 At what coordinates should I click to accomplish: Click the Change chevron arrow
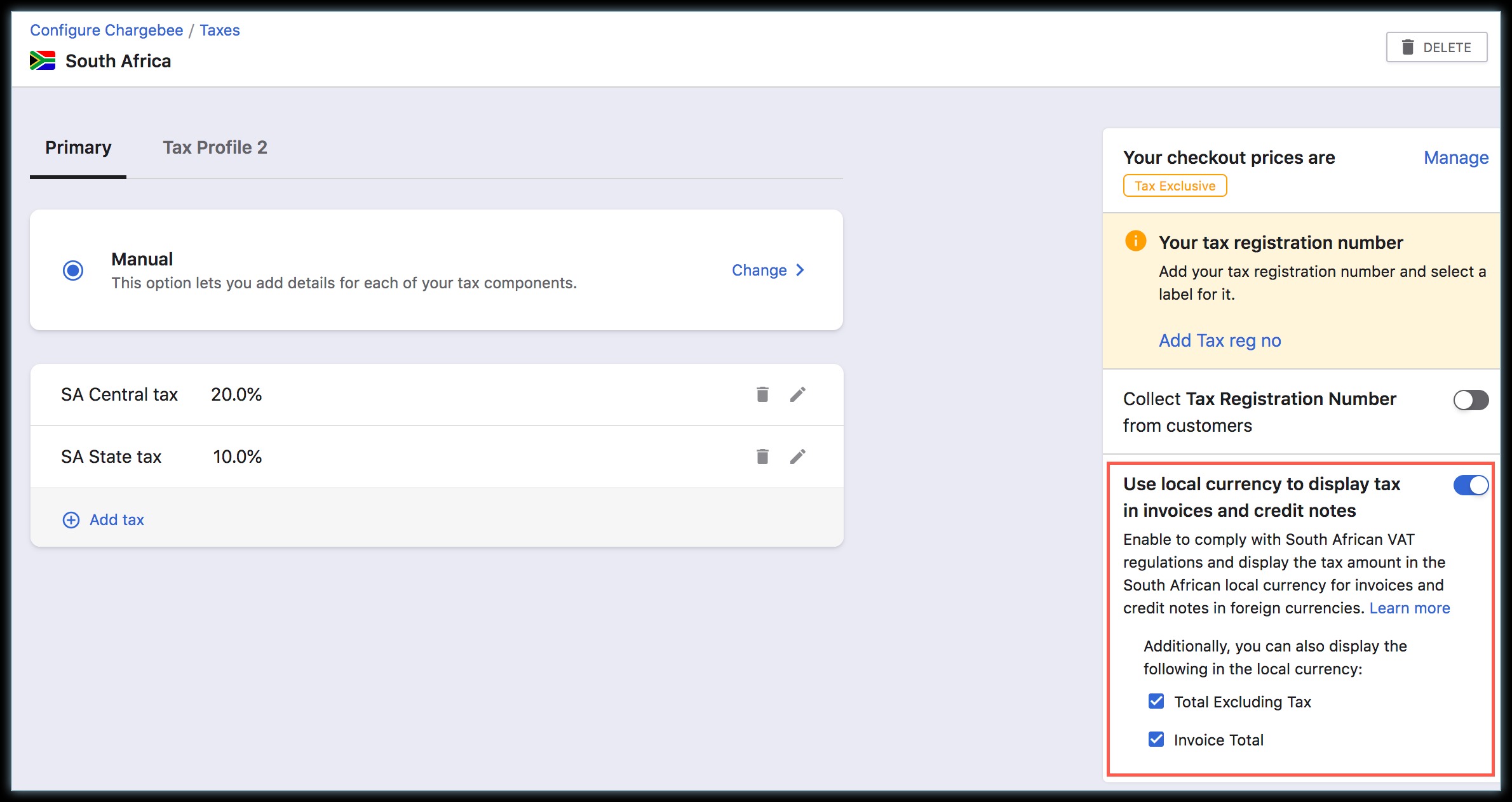(x=800, y=270)
